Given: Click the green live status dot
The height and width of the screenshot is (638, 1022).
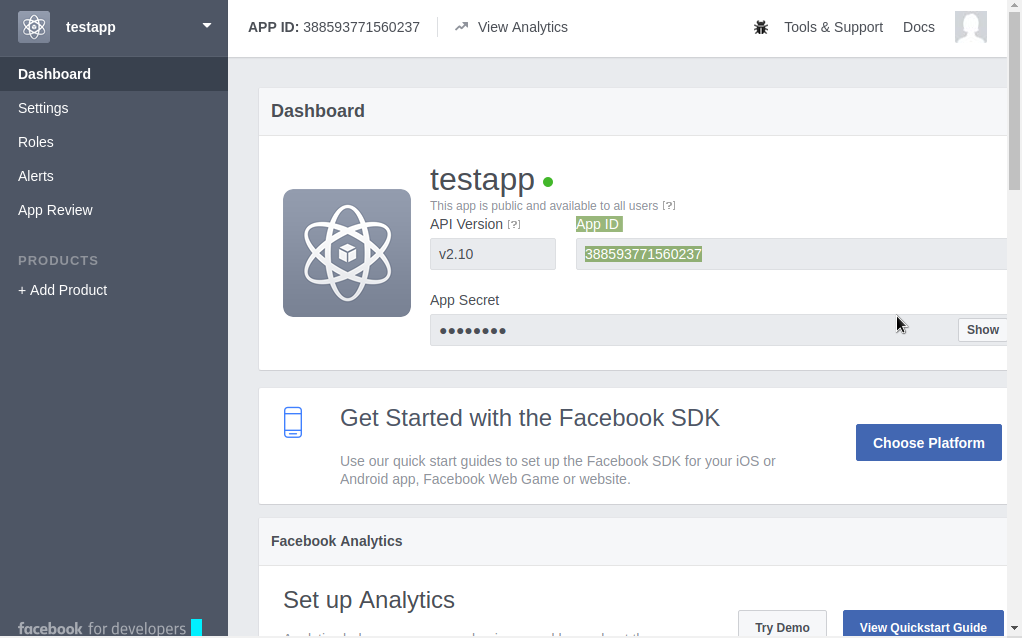Looking at the screenshot, I should (548, 182).
